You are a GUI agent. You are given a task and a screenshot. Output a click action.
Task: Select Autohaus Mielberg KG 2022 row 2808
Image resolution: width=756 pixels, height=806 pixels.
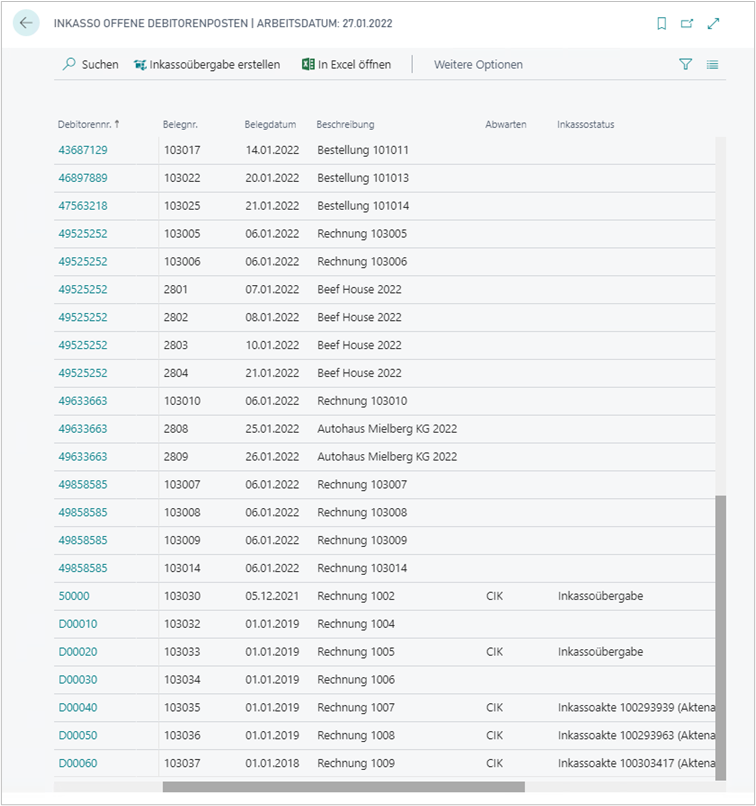click(386, 429)
